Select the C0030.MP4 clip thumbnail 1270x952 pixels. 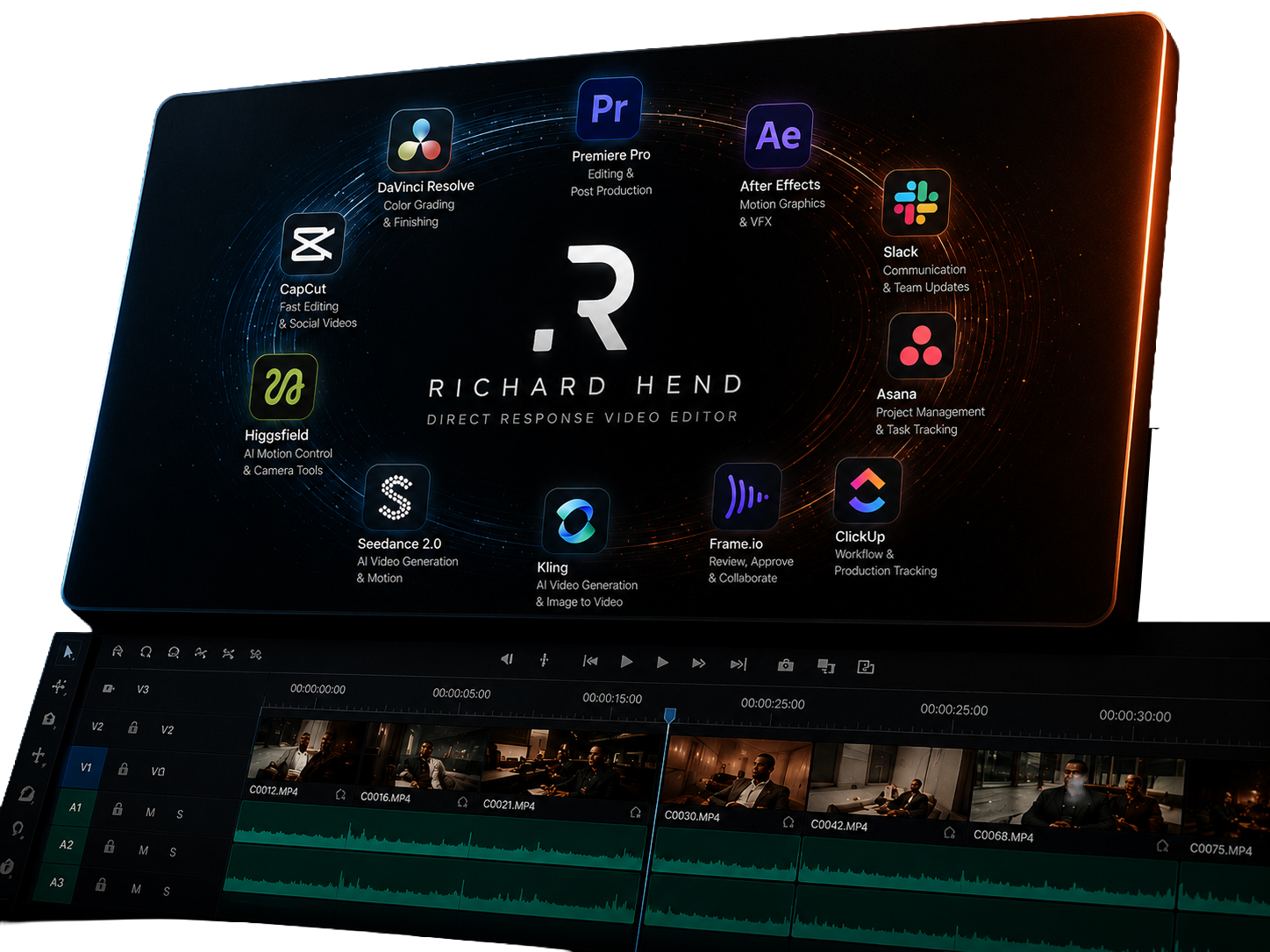(x=738, y=773)
